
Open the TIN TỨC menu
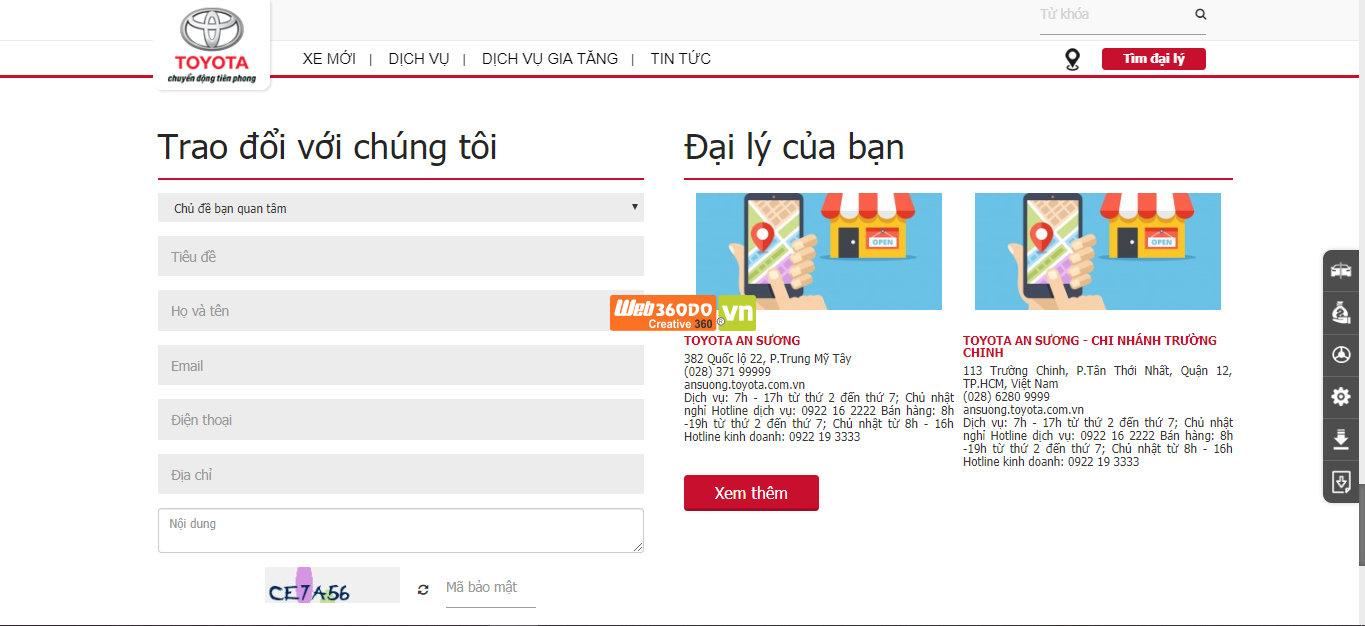pyautogui.click(x=681, y=59)
